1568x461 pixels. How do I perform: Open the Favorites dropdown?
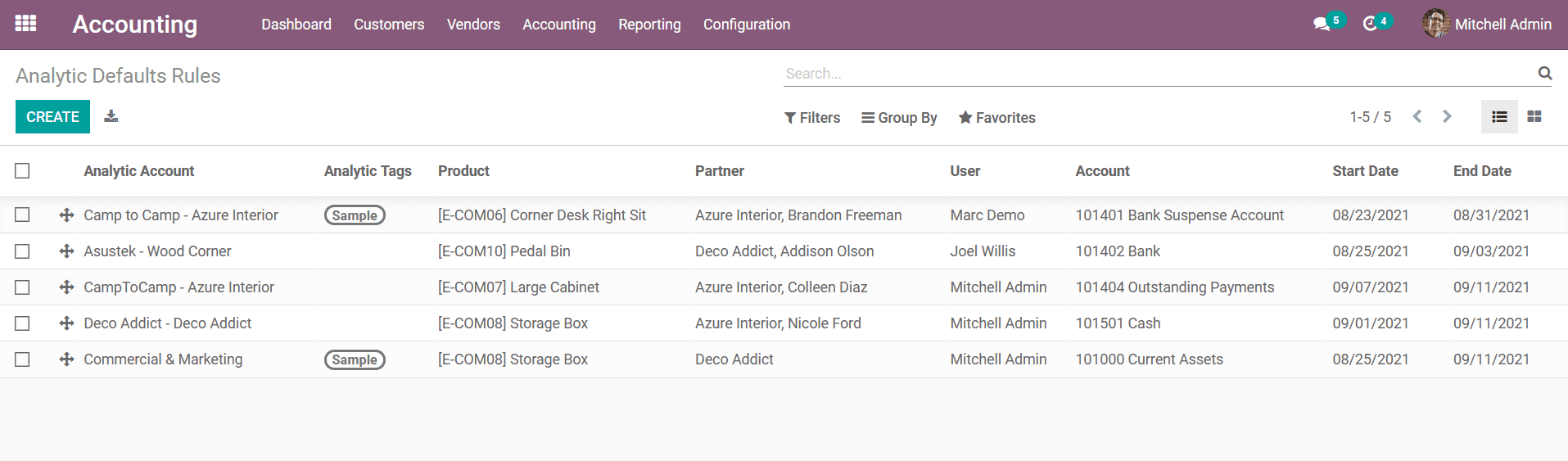(x=996, y=118)
